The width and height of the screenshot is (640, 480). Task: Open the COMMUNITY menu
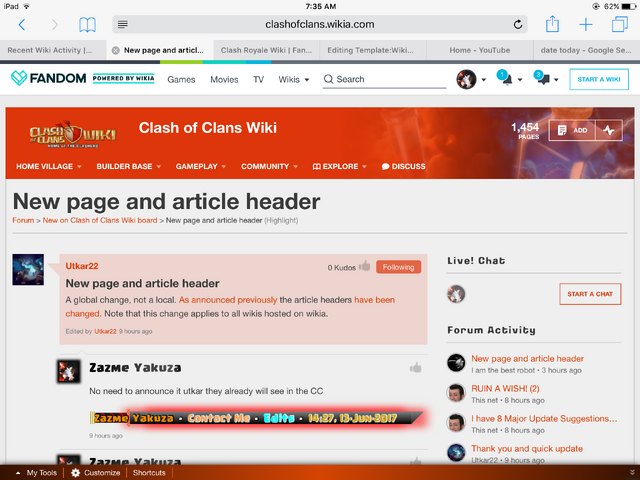click(269, 167)
